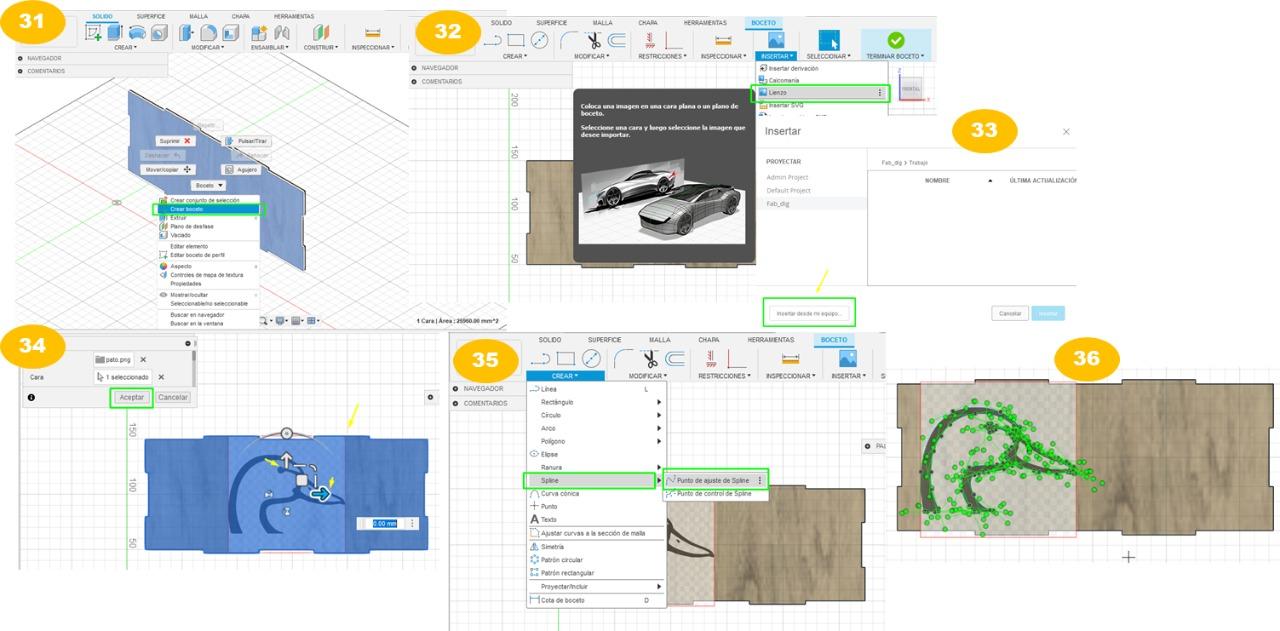This screenshot has width=1280, height=631.
Task: Switch to the MALLA tab in panel 35
Action: point(660,340)
